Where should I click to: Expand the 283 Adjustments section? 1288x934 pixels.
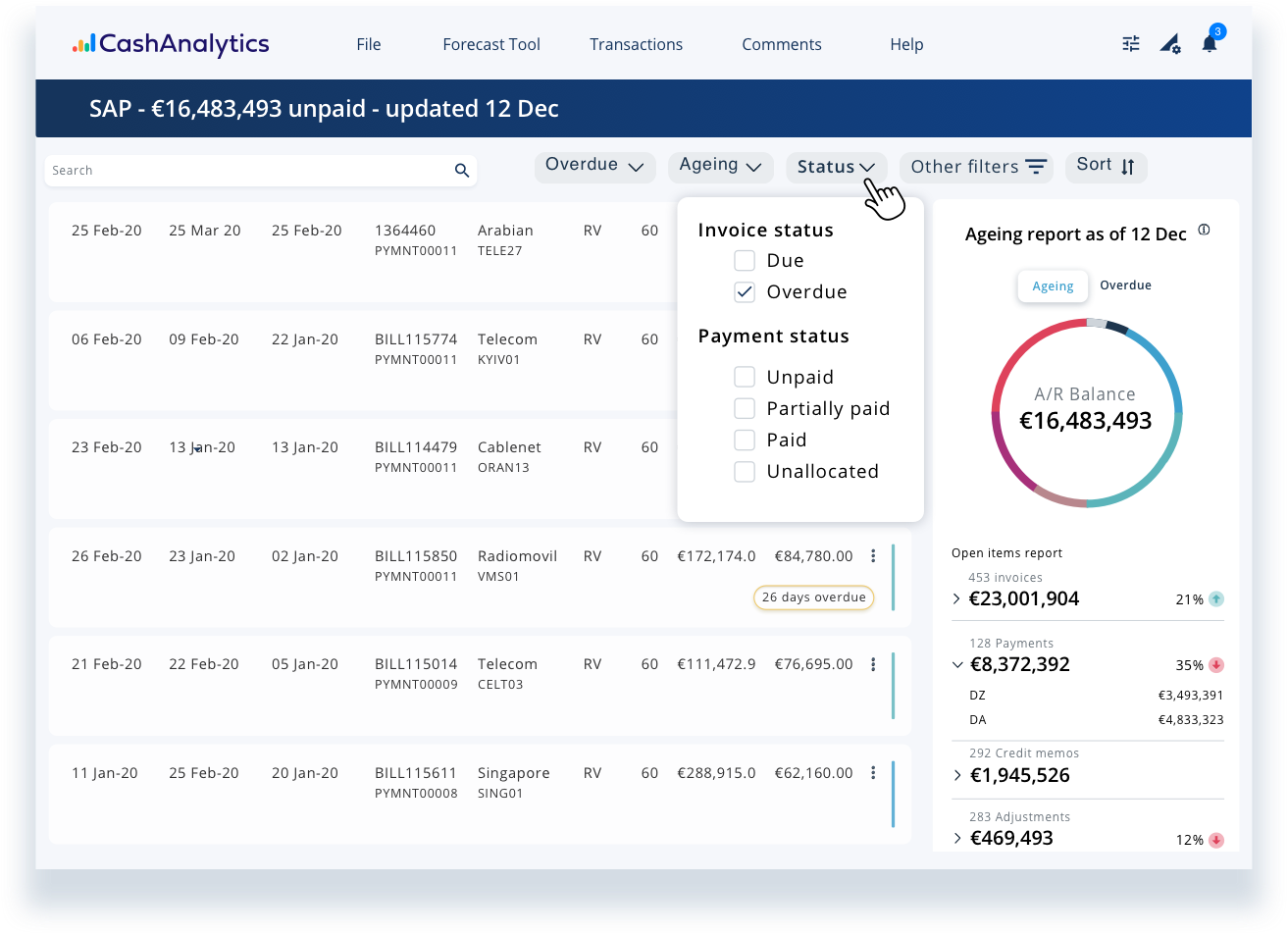[x=956, y=838]
